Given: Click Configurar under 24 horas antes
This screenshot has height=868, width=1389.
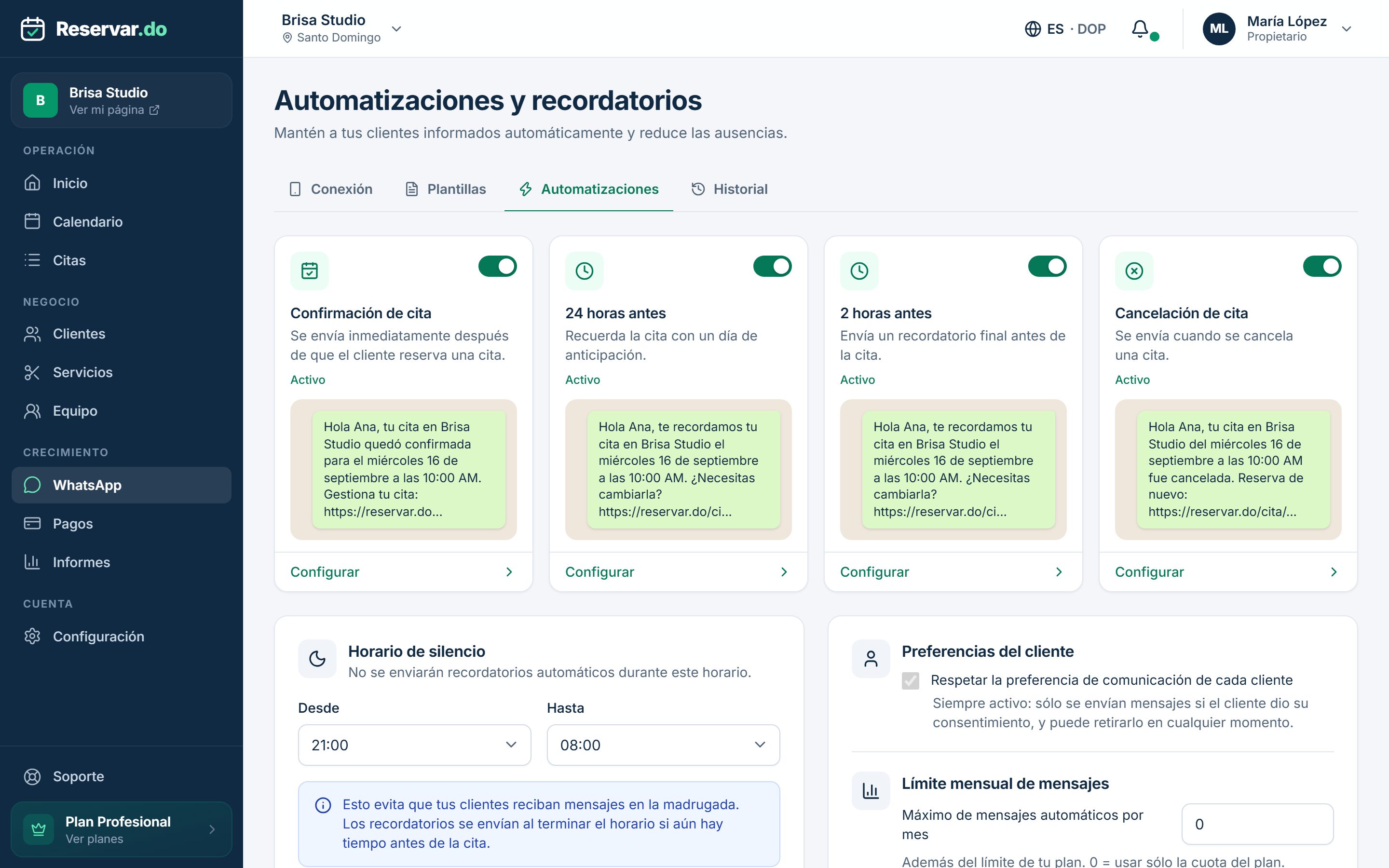Looking at the screenshot, I should (x=679, y=572).
